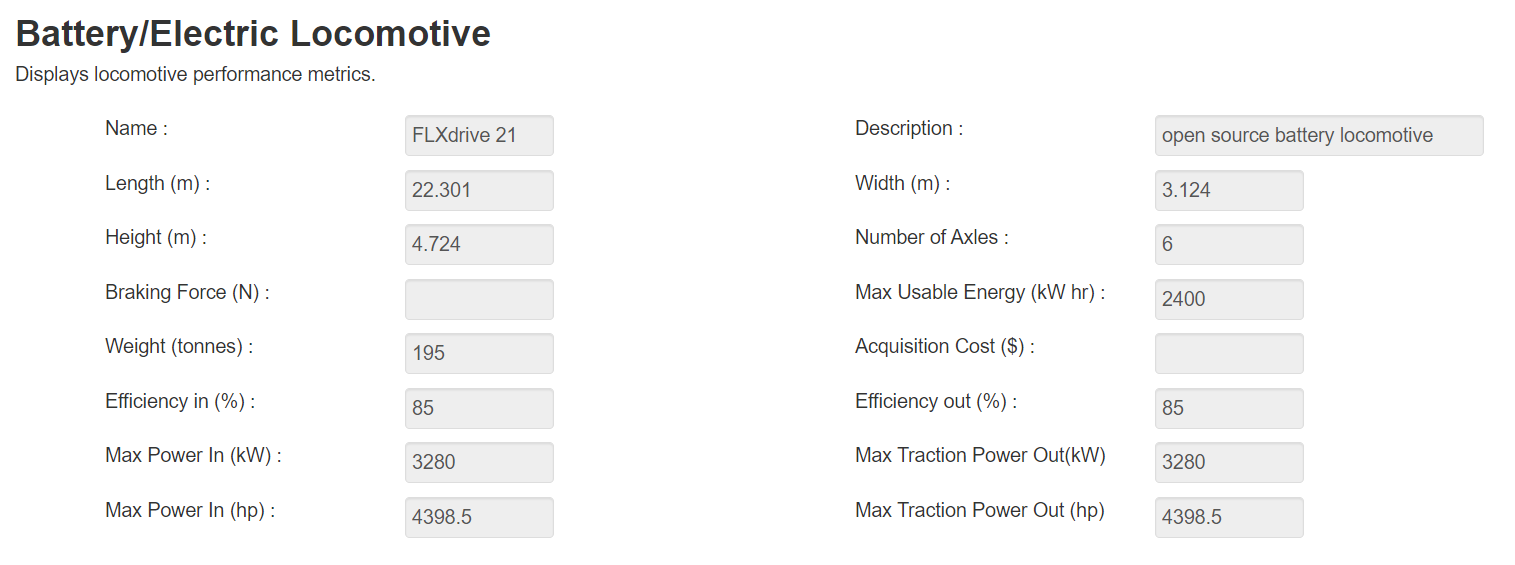The width and height of the screenshot is (1515, 565).
Task: Click the Weight (tonnes) field
Action: (x=479, y=353)
